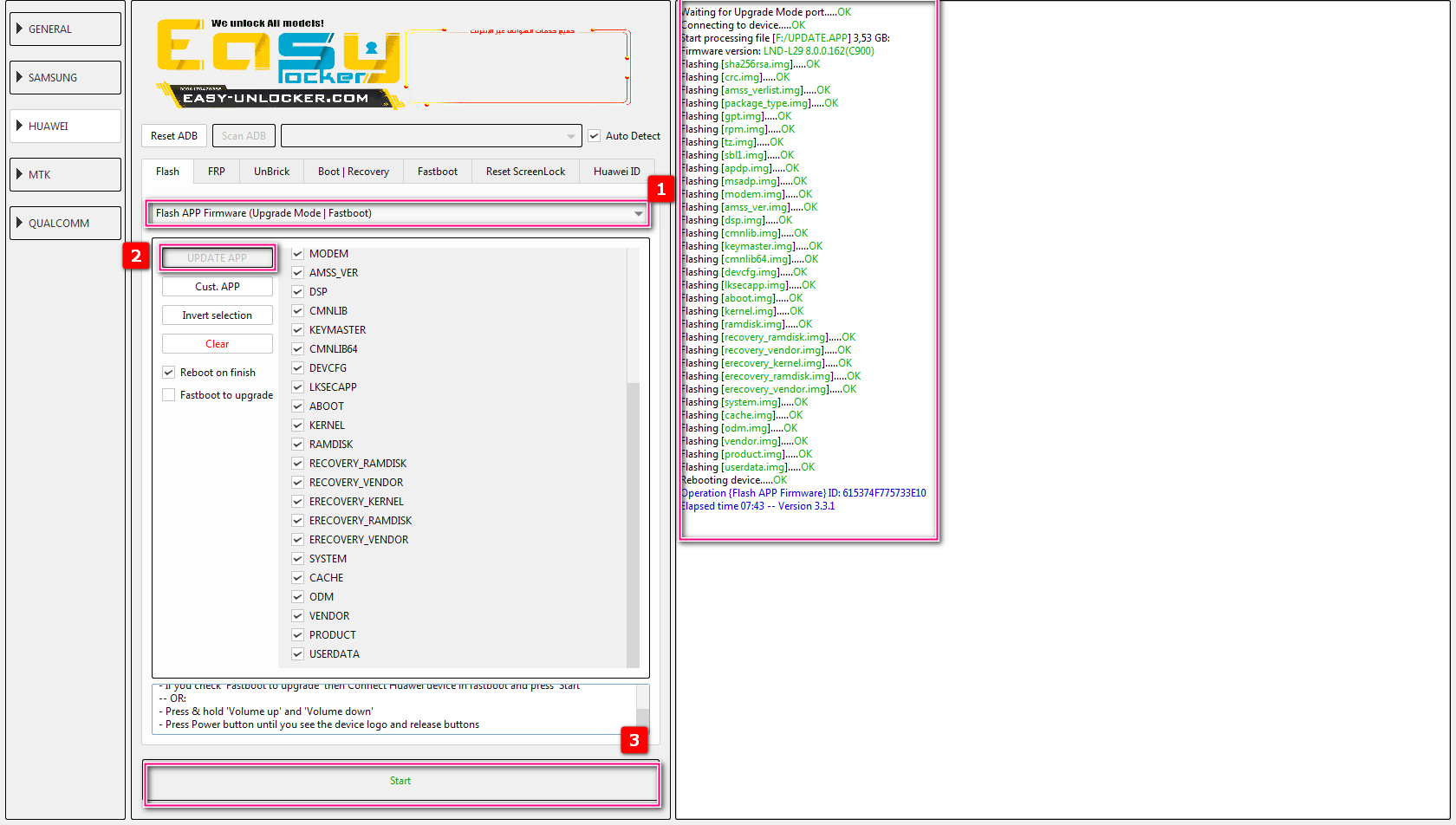Uncheck the AMSS_VER partition
The height and width of the screenshot is (825, 1456).
(297, 273)
